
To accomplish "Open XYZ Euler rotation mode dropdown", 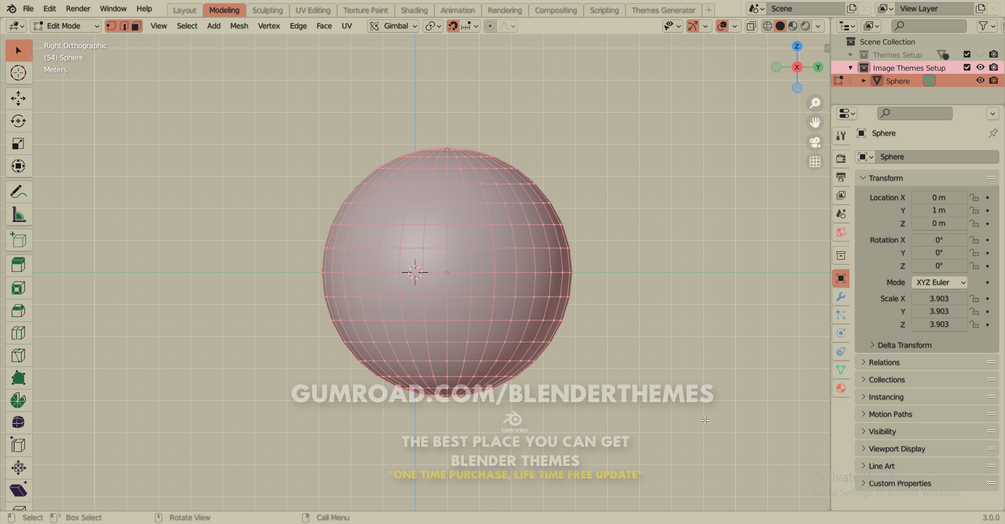I will click(939, 282).
